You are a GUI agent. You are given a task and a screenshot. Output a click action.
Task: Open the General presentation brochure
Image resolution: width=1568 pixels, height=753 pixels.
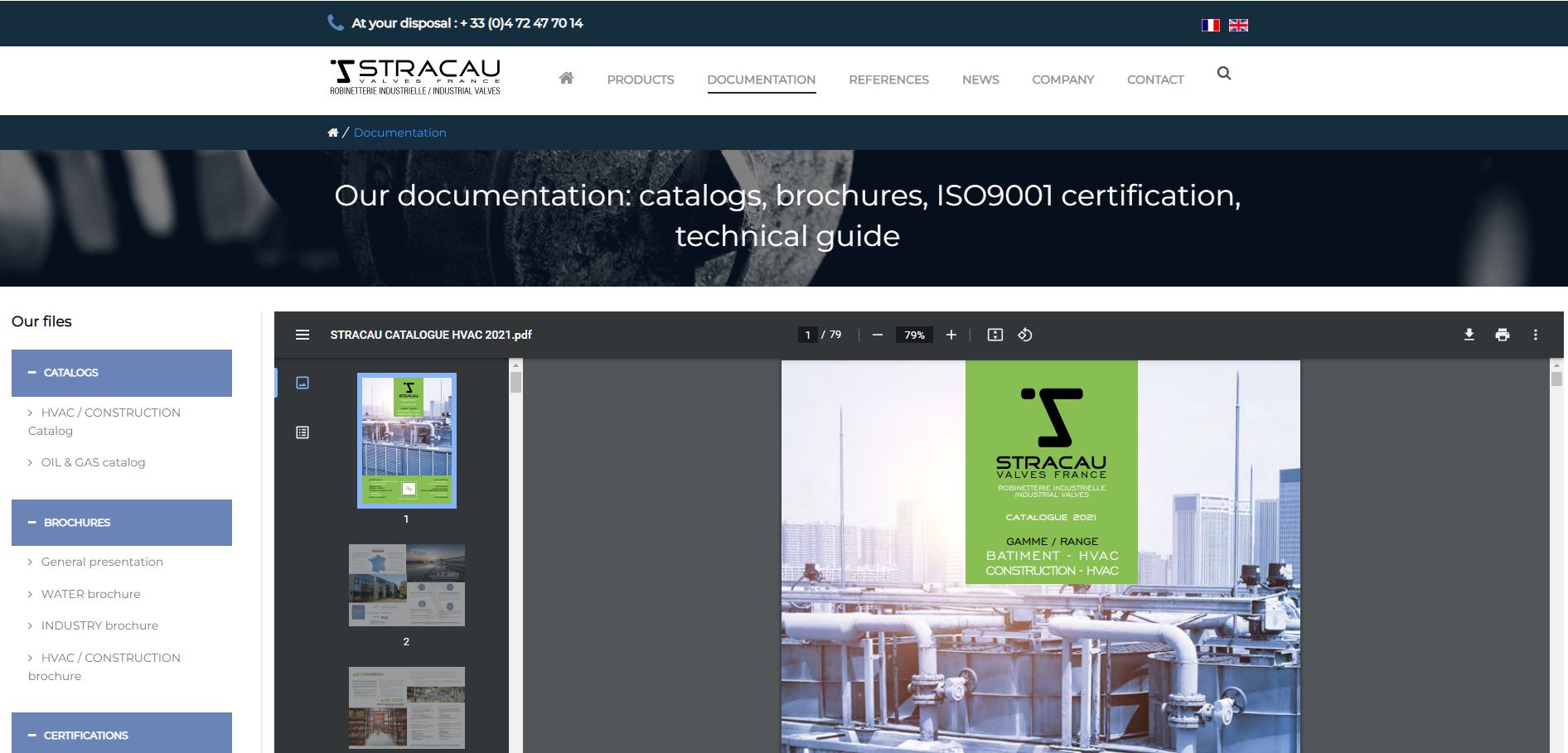[102, 562]
